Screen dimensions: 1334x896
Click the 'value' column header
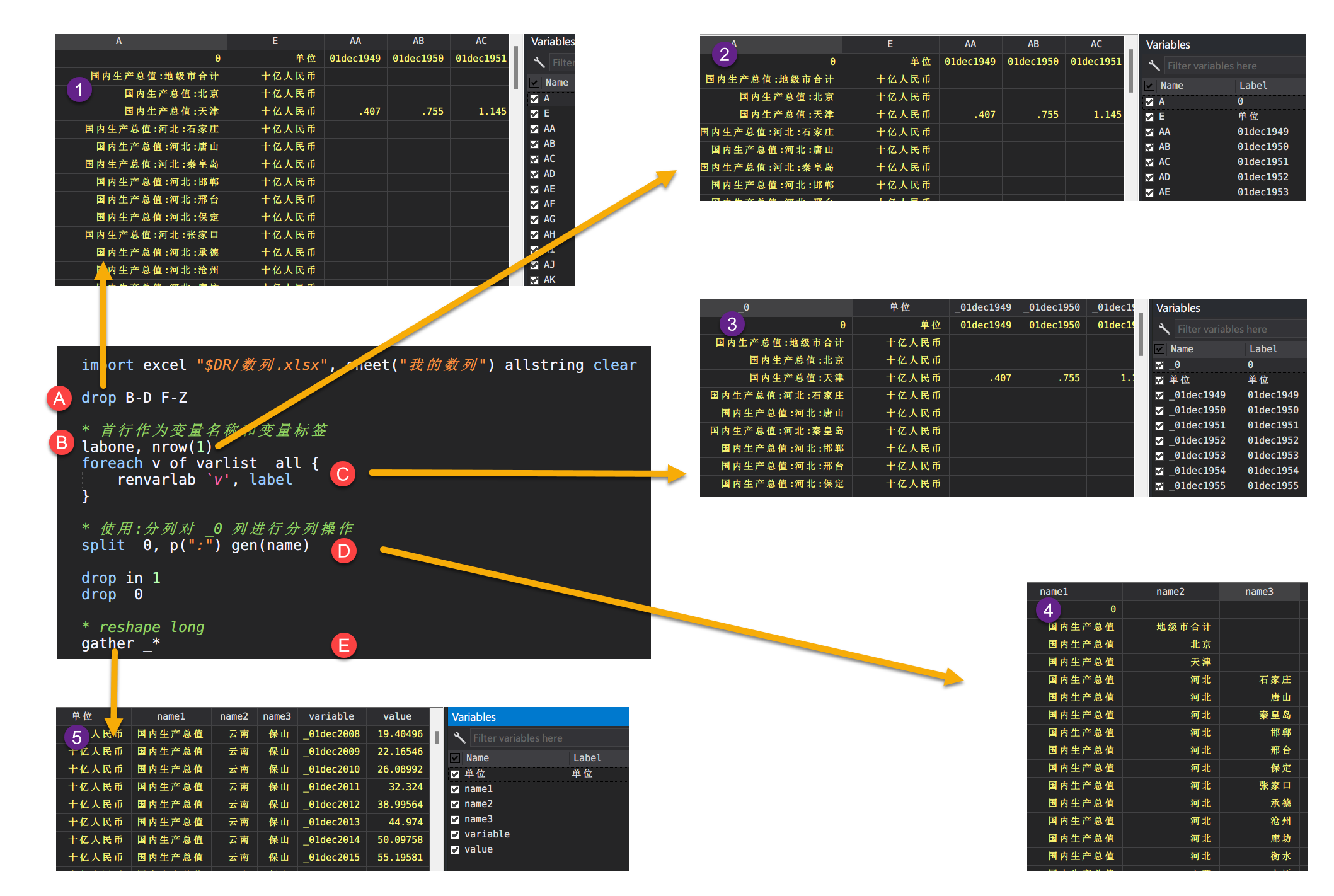click(397, 716)
